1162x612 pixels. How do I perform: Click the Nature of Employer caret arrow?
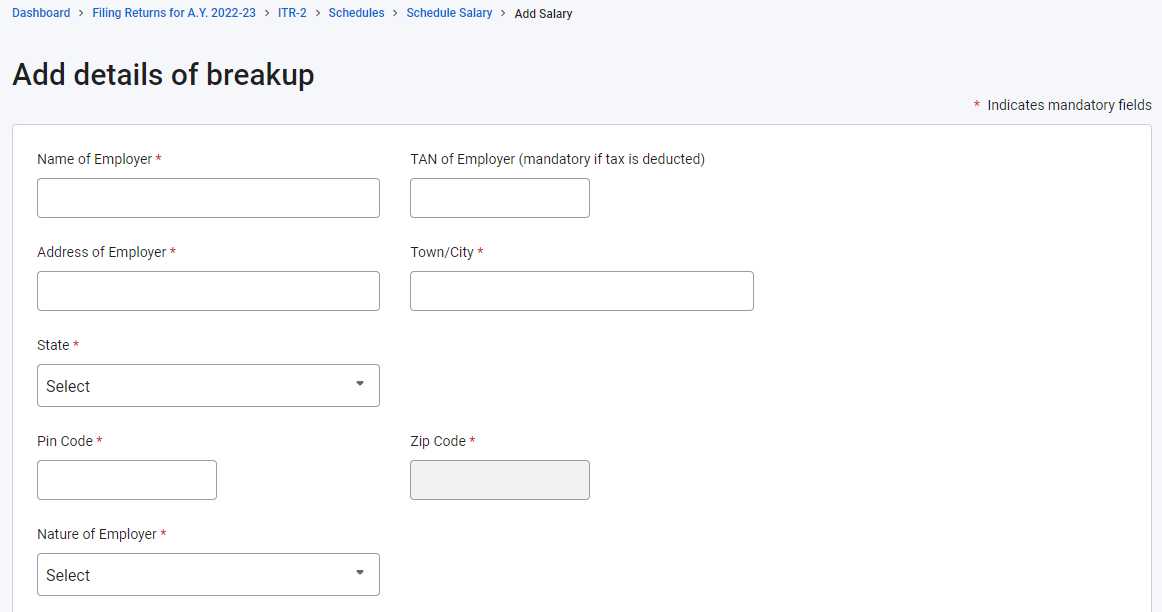point(360,573)
